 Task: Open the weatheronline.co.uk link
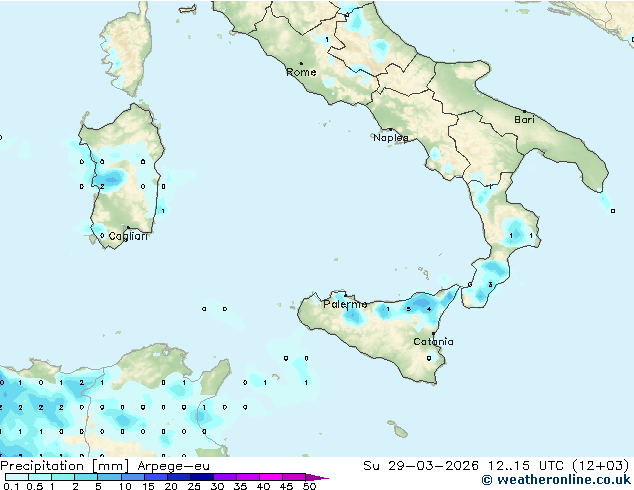(556, 480)
